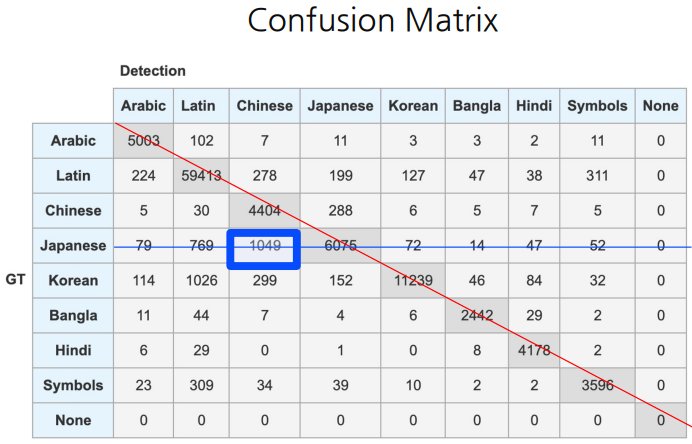Click the cell with value 46
Viewport: 692px width, 444px height.
pyautogui.click(x=477, y=280)
